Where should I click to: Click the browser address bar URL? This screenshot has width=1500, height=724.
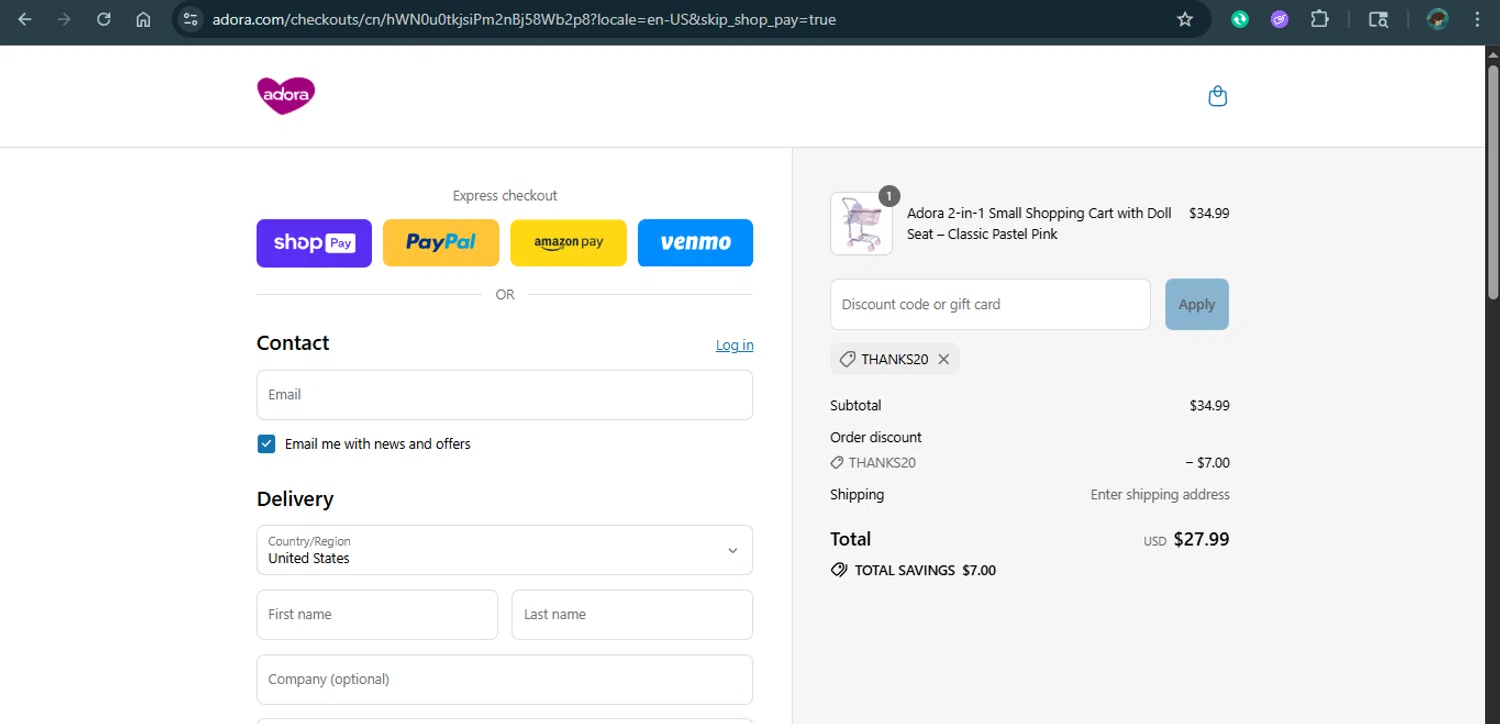point(524,19)
